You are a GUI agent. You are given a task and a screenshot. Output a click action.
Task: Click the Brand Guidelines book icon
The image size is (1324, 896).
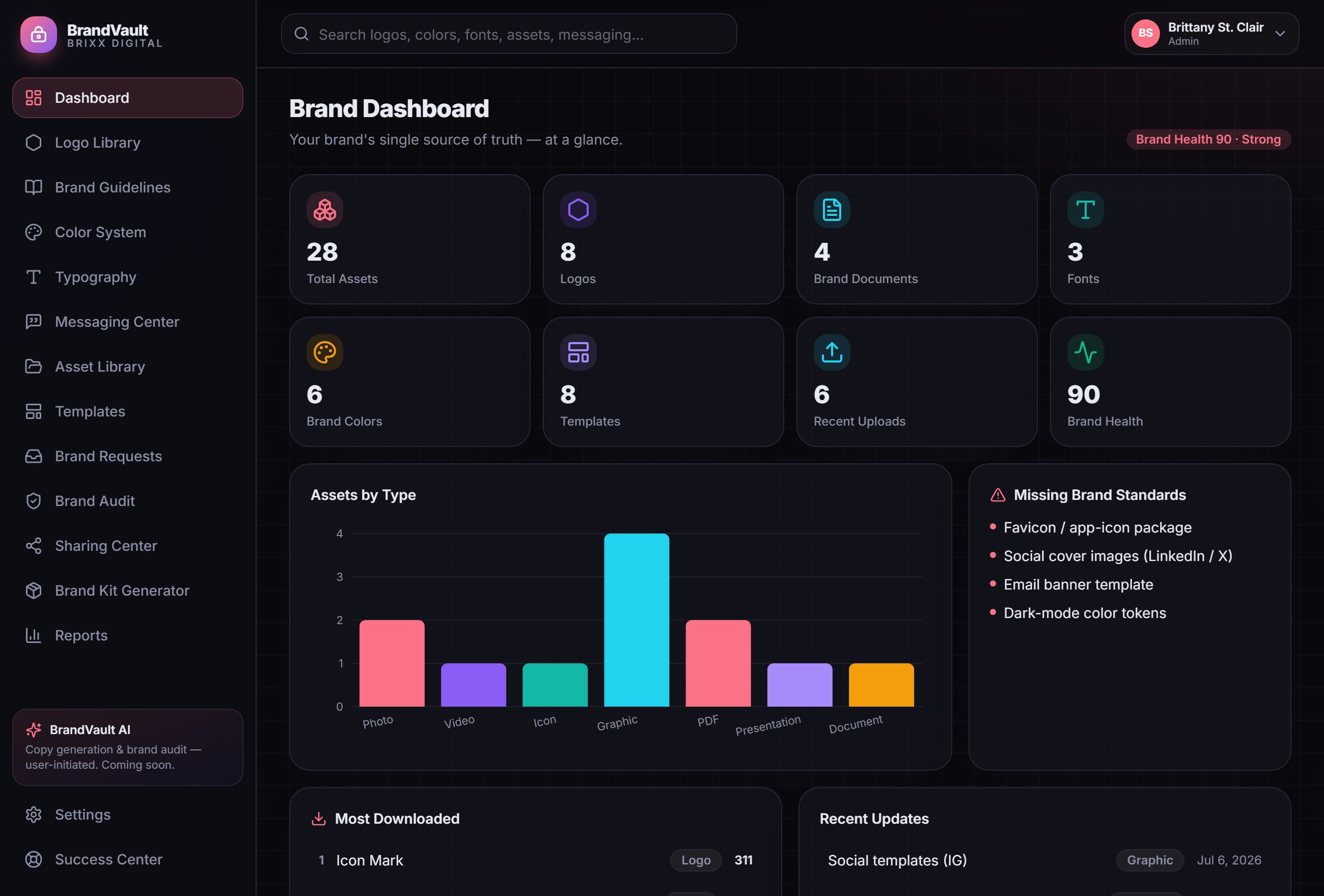tap(34, 187)
